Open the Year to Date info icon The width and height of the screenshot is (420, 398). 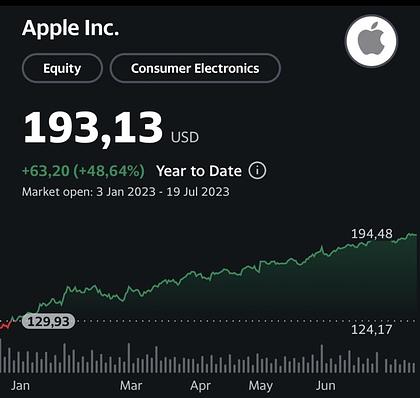point(257,171)
